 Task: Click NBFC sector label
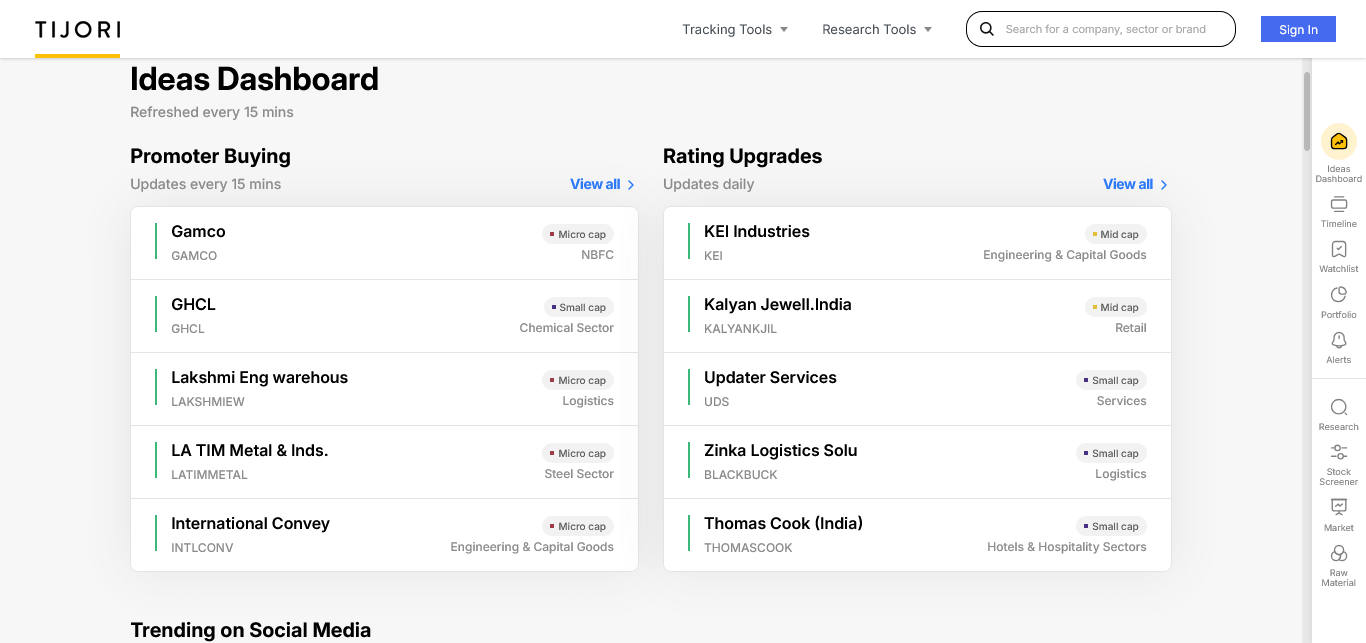597,255
